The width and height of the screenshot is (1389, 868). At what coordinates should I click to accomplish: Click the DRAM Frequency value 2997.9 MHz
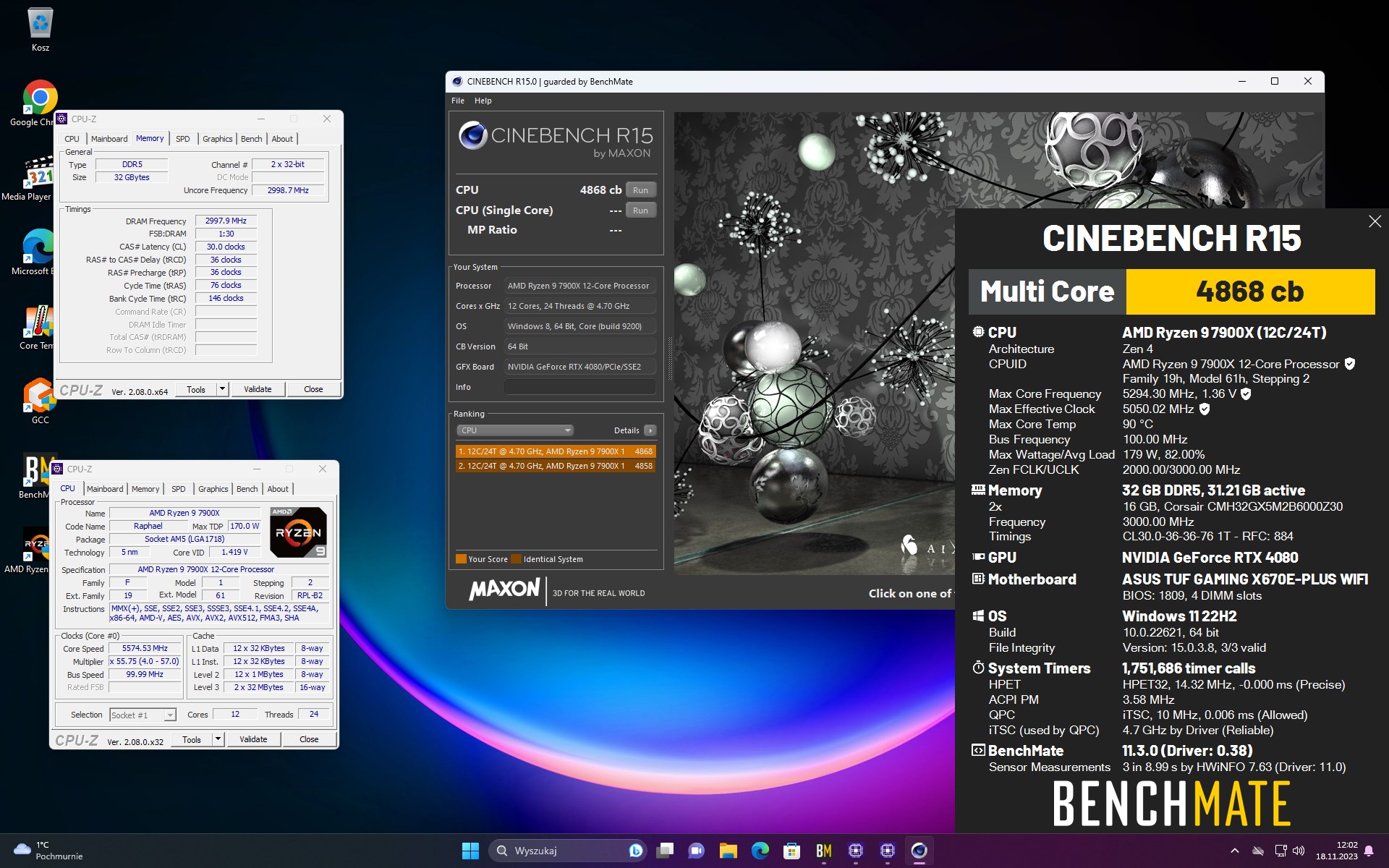226,221
